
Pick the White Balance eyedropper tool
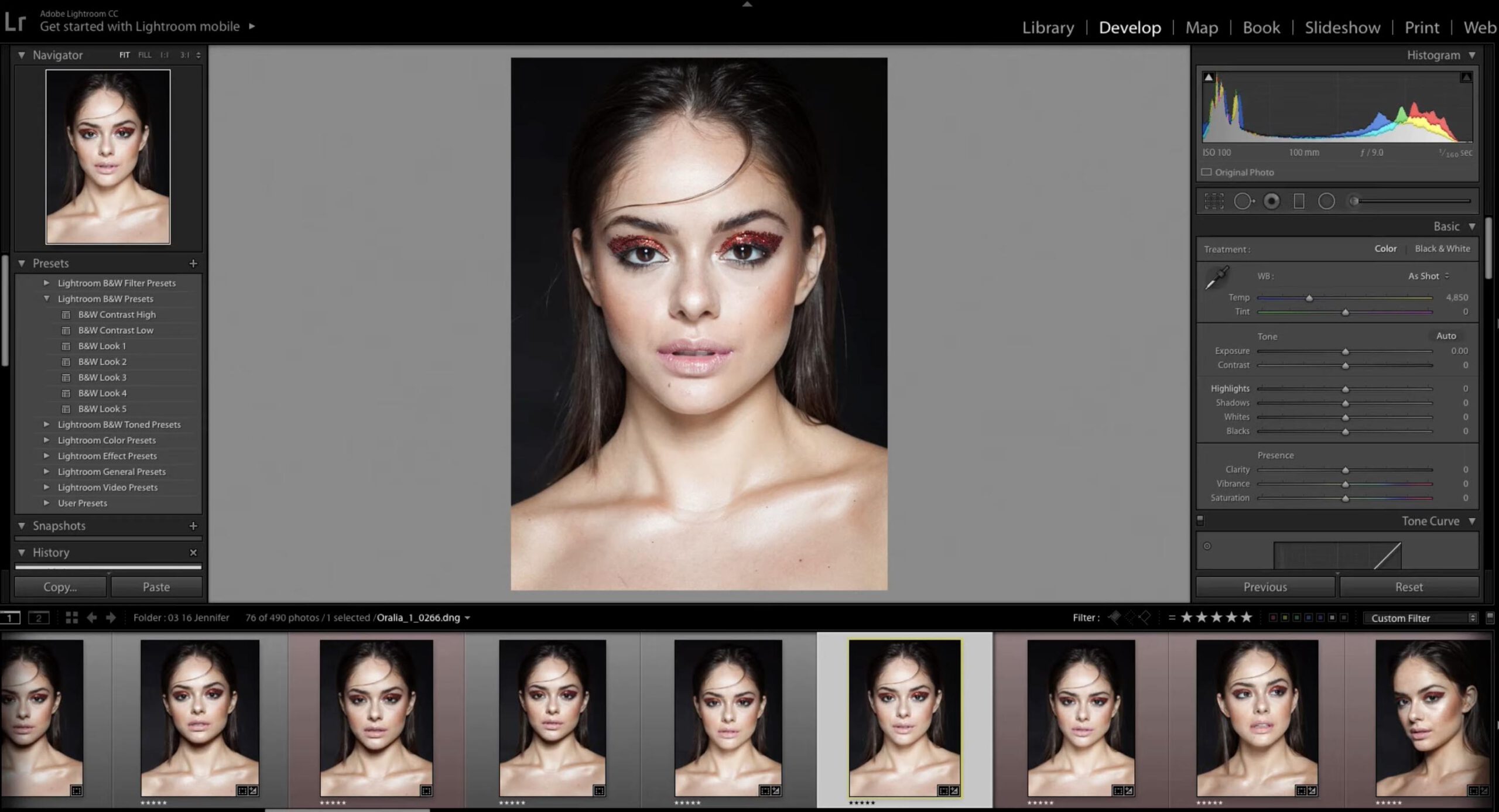[x=1217, y=277]
